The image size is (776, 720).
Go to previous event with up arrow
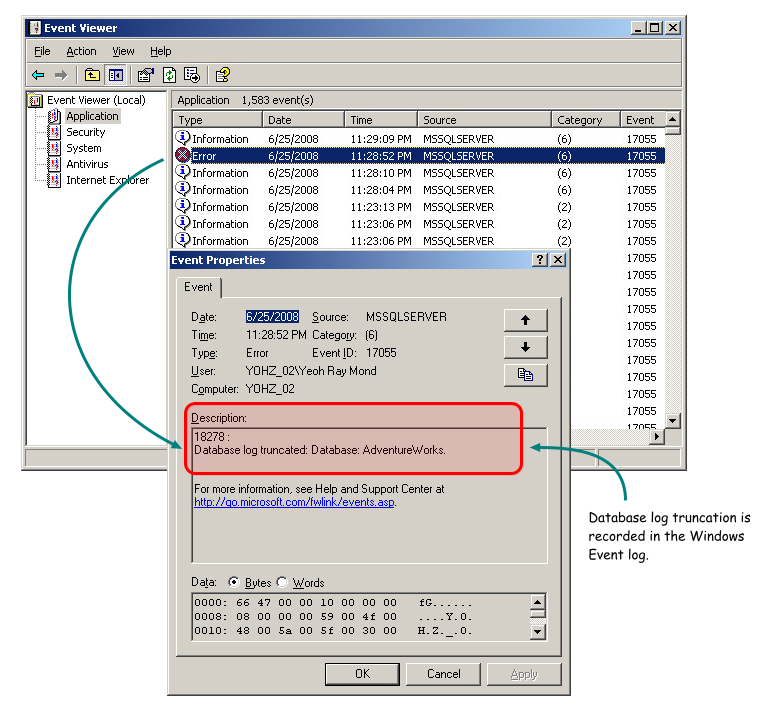point(525,320)
